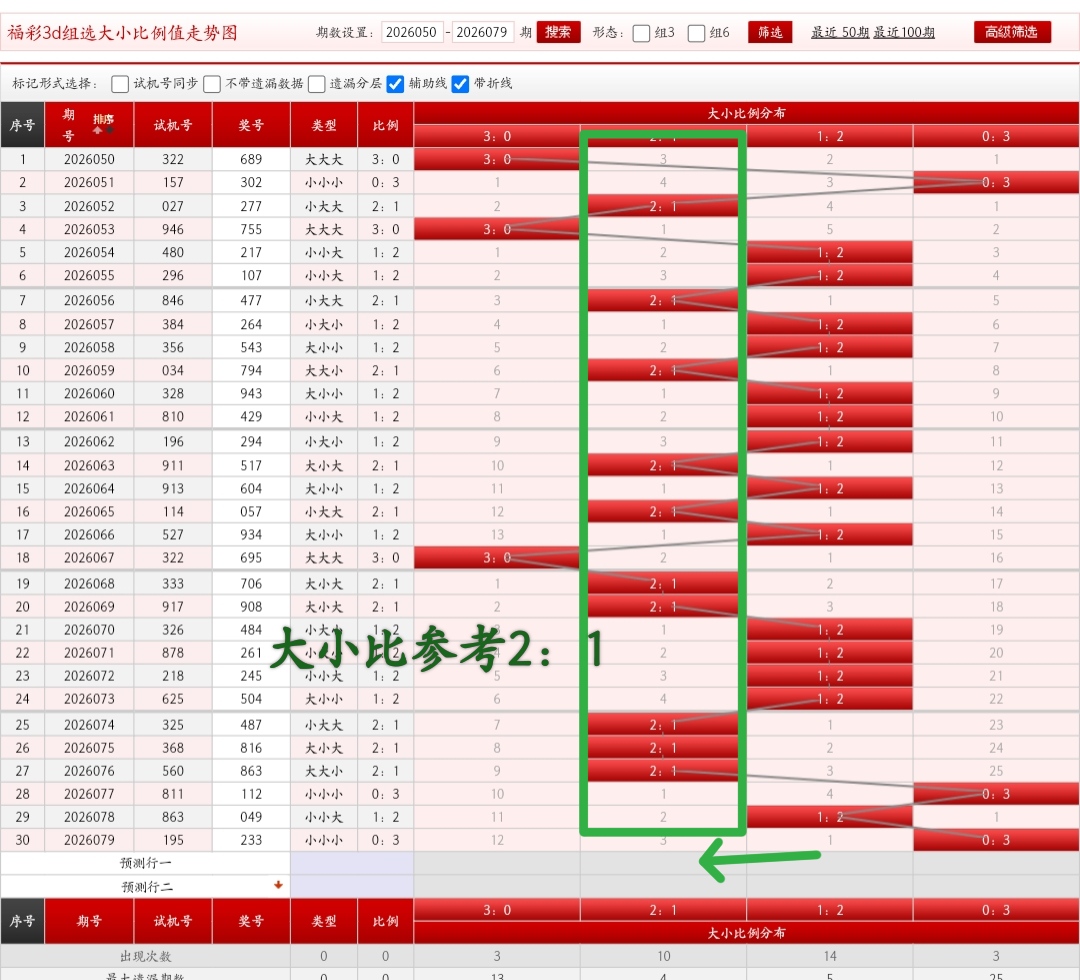Click the descending sort arrow in 期号 header

click(x=109, y=129)
